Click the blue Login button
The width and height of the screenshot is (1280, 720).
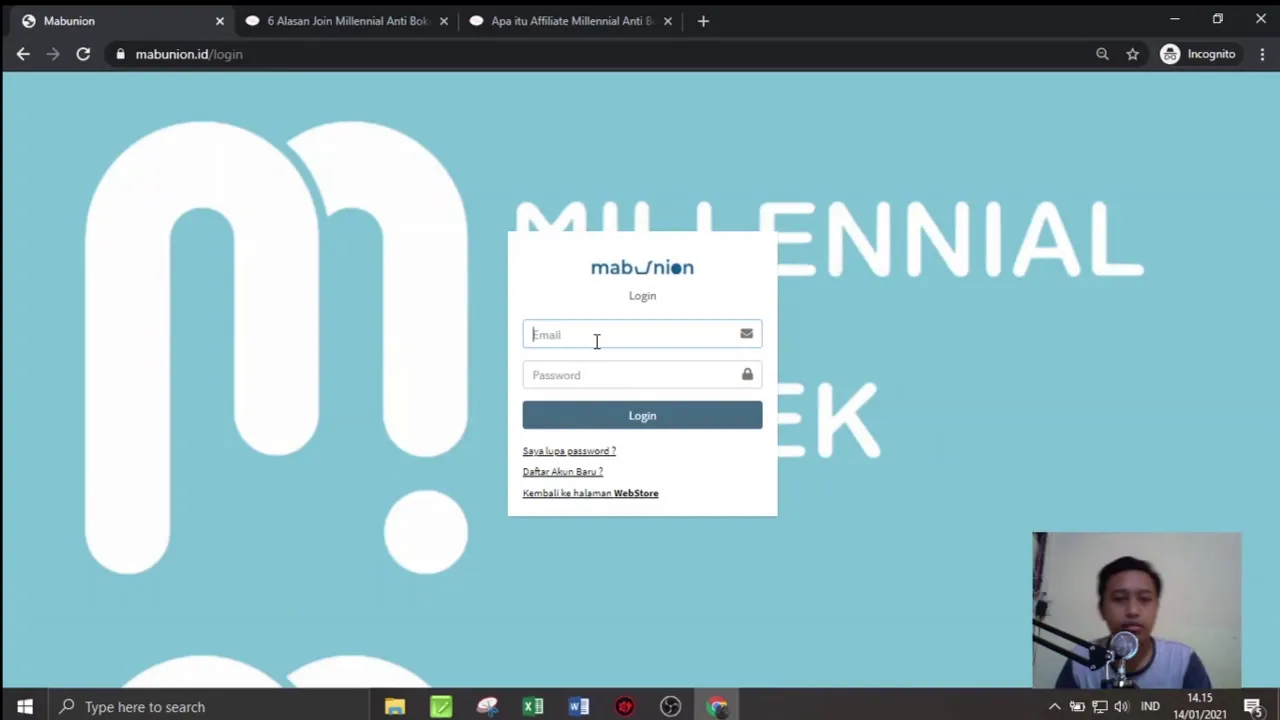tap(642, 415)
